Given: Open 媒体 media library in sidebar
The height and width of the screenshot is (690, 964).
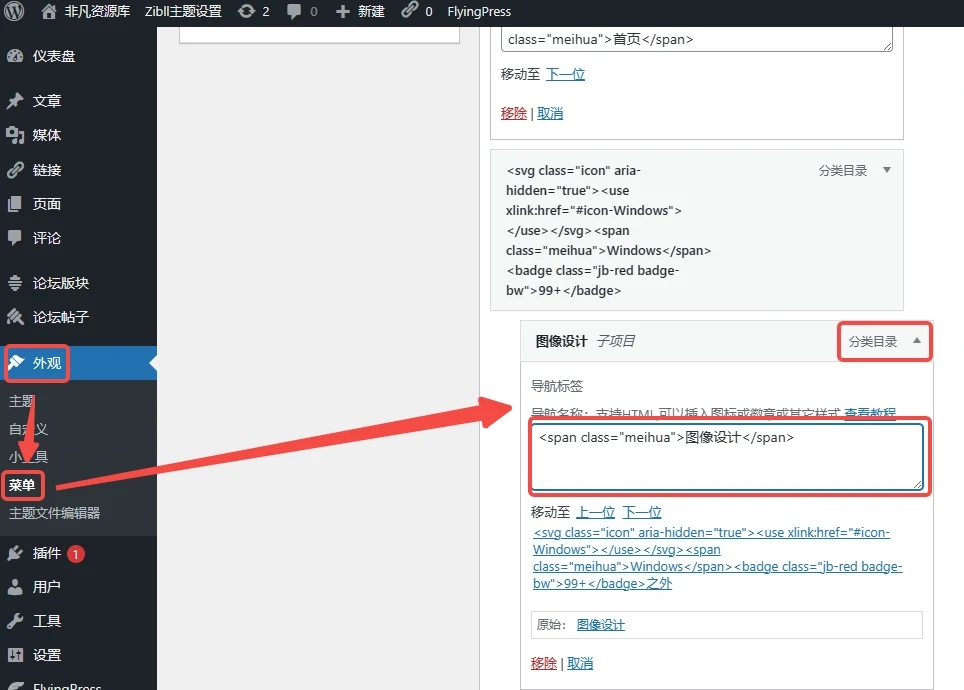Looking at the screenshot, I should tap(46, 135).
